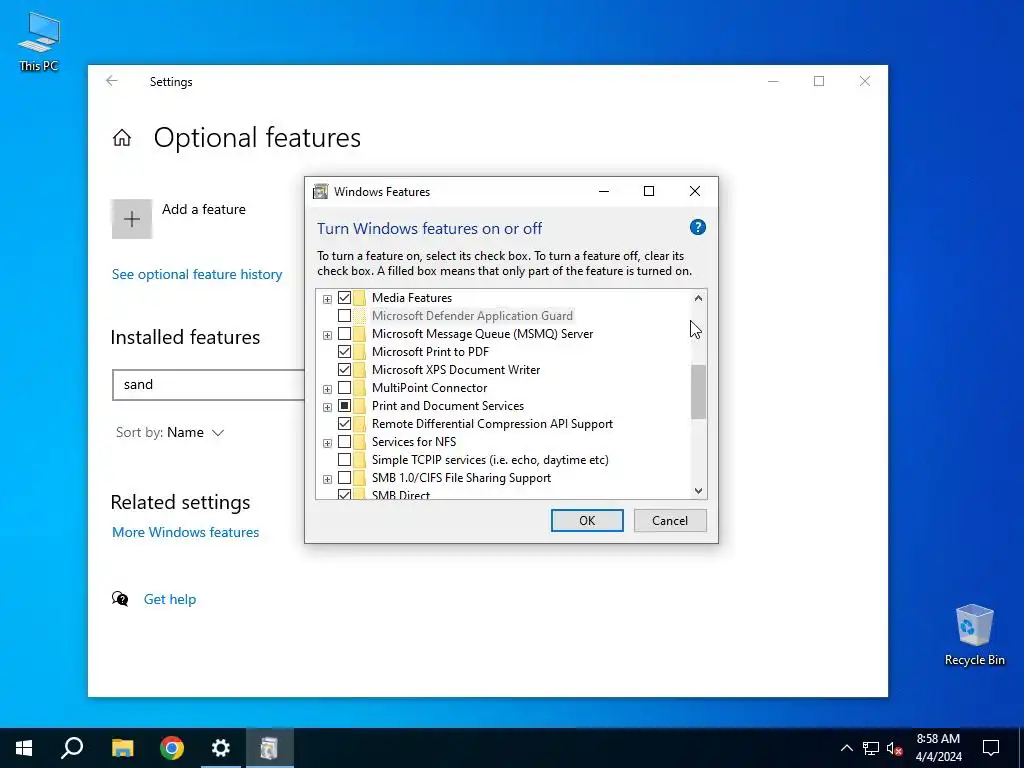Click the Windows Features title bar icon
The height and width of the screenshot is (768, 1024).
click(320, 191)
